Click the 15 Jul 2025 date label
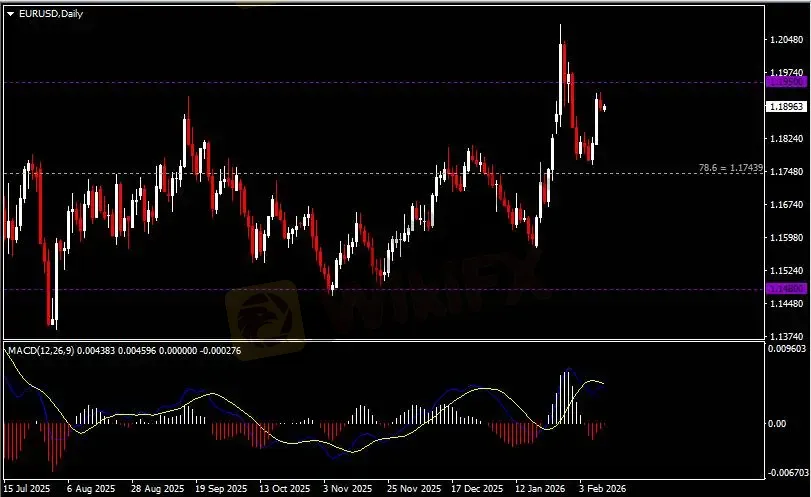This screenshot has height=497, width=811. tap(27, 489)
